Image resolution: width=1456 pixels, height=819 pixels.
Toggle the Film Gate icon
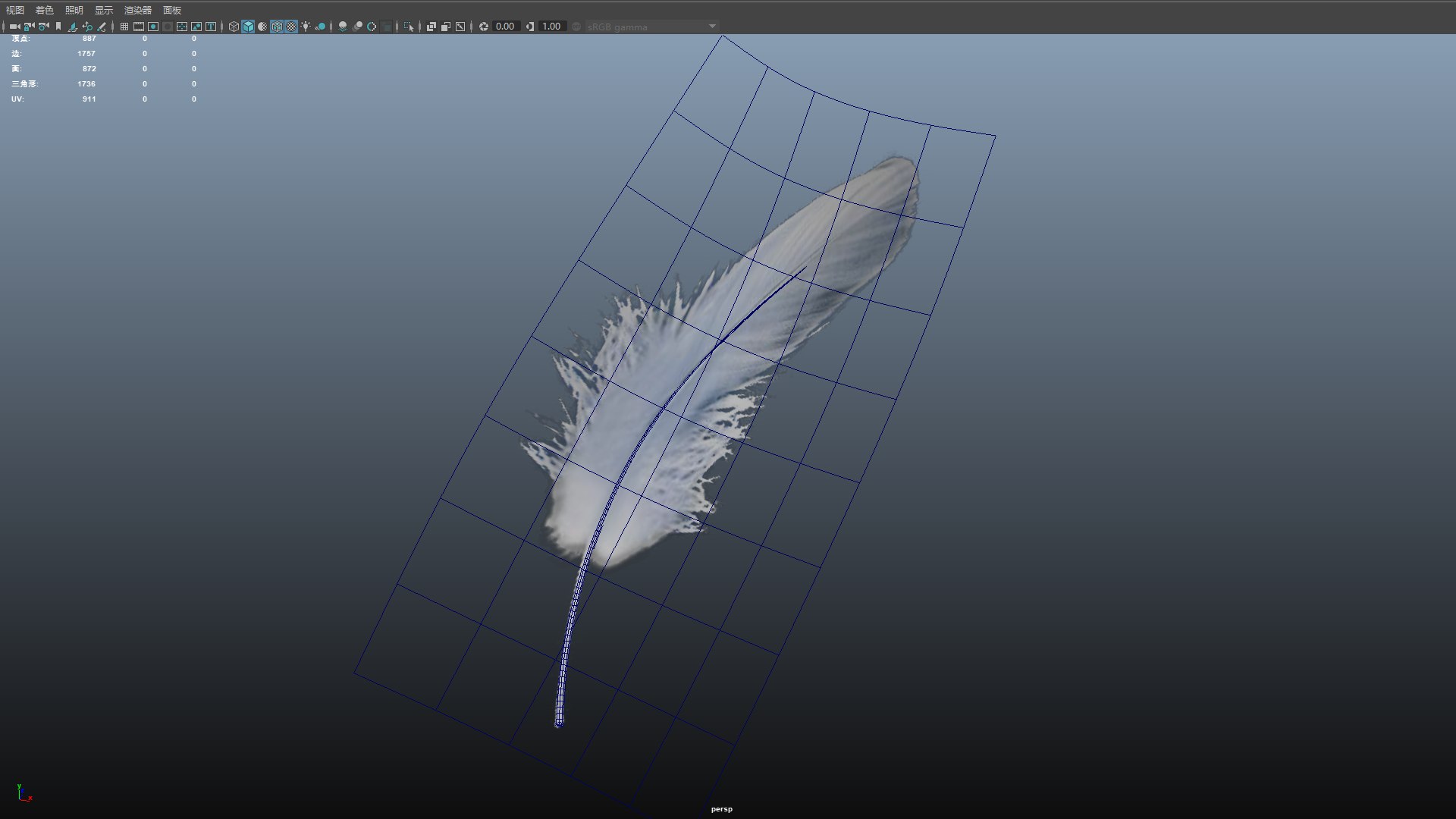coord(139,27)
